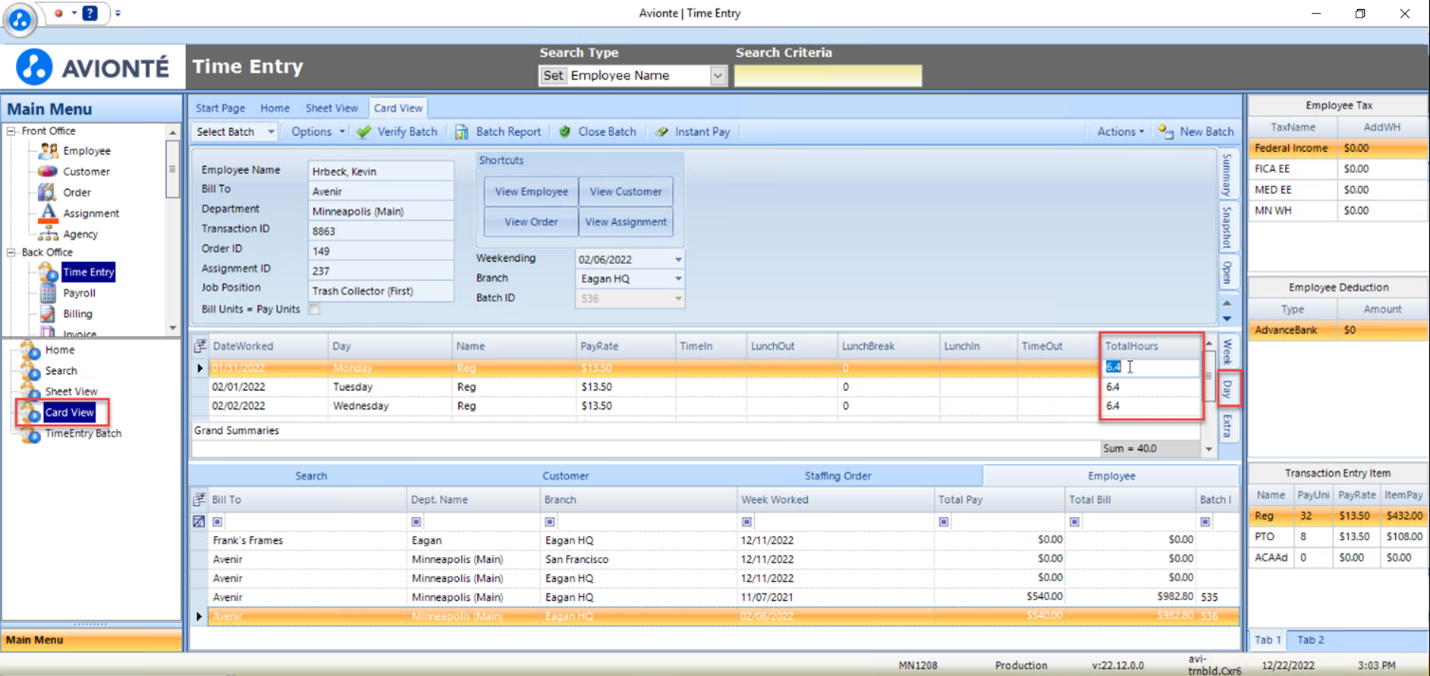Screen dimensions: 1430x676
Task: Select the Tuesday 02/01/2022 time row
Action: 695,387
